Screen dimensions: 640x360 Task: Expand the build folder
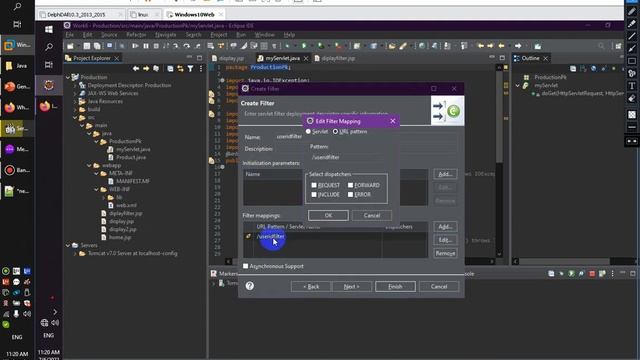[75, 109]
